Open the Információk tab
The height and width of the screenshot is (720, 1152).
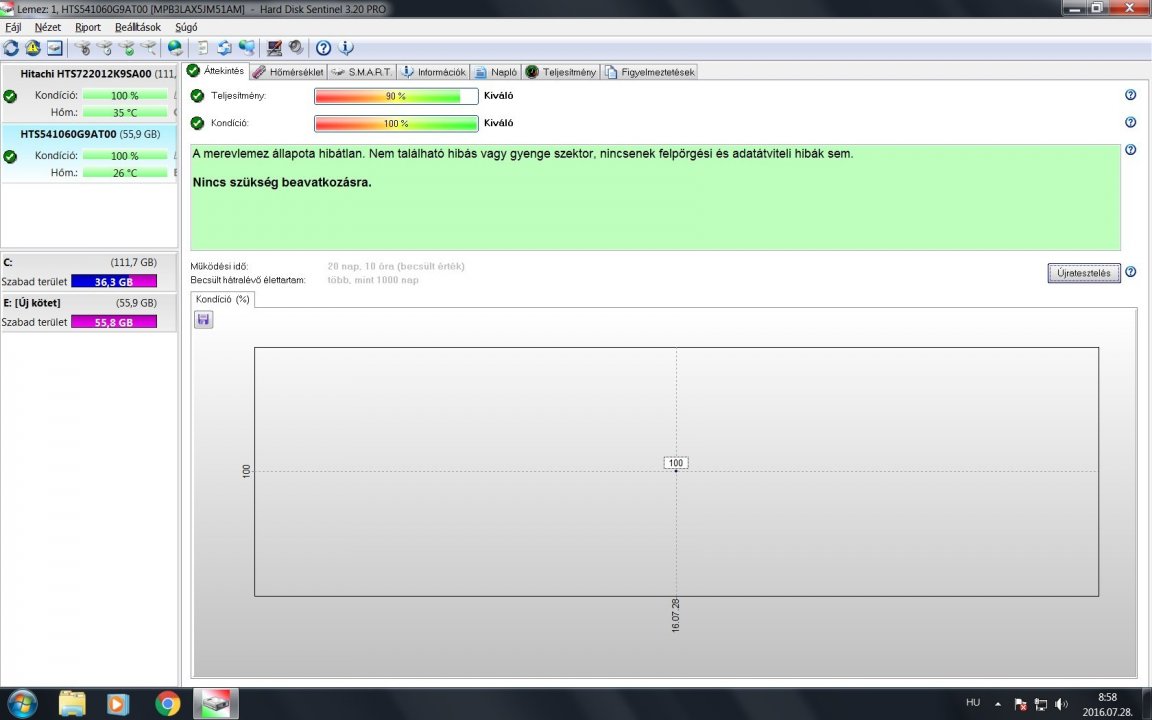tap(433, 72)
